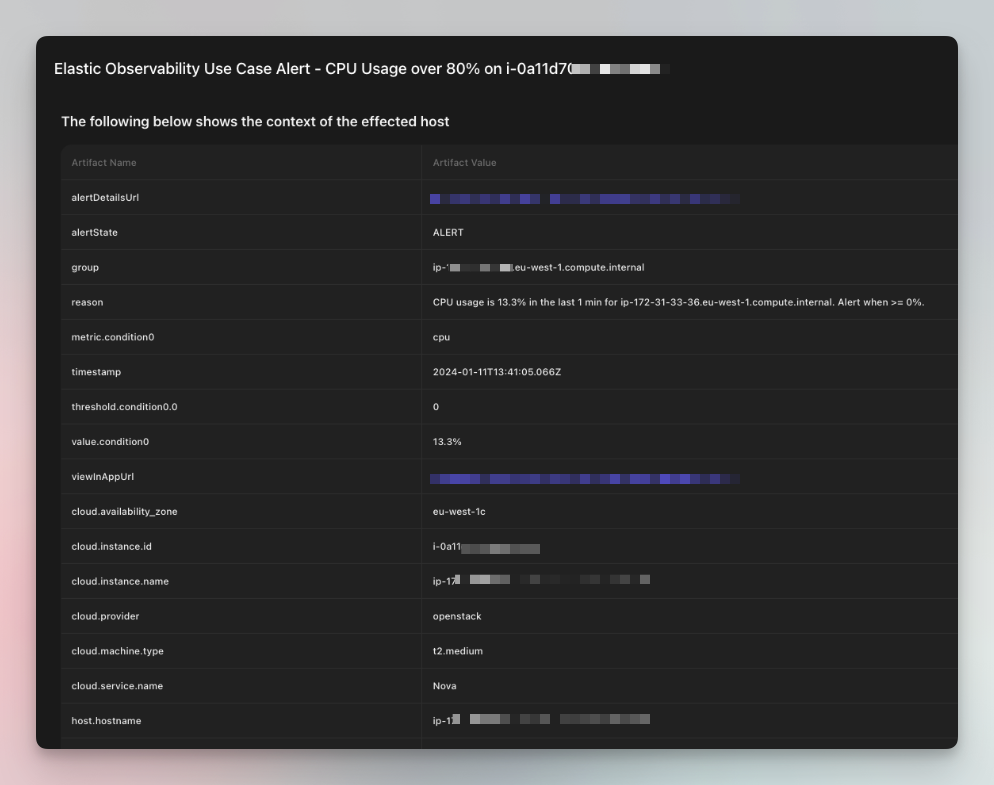994x785 pixels.
Task: Select the host.hostname label
Action: pyautogui.click(x=106, y=721)
